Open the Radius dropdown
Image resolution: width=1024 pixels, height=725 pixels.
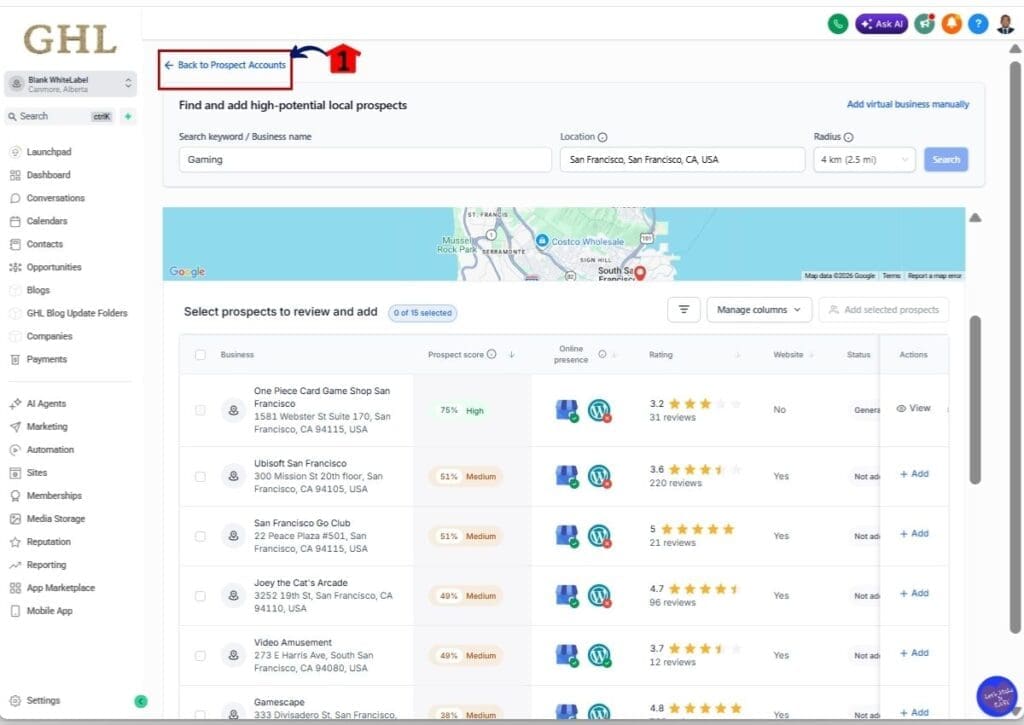coord(864,160)
